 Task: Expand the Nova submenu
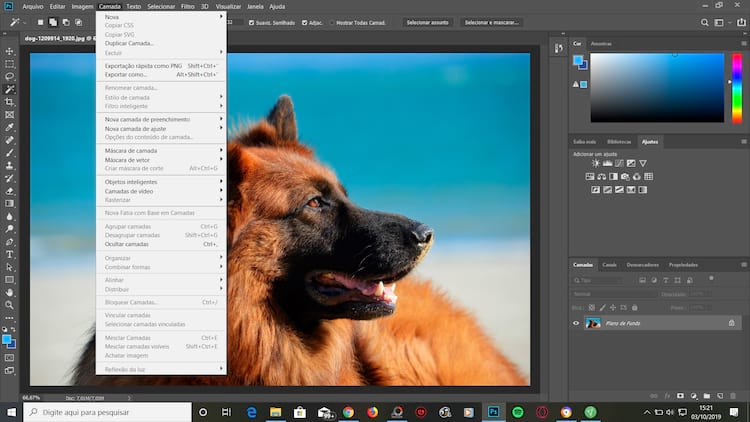pyautogui.click(x=161, y=17)
